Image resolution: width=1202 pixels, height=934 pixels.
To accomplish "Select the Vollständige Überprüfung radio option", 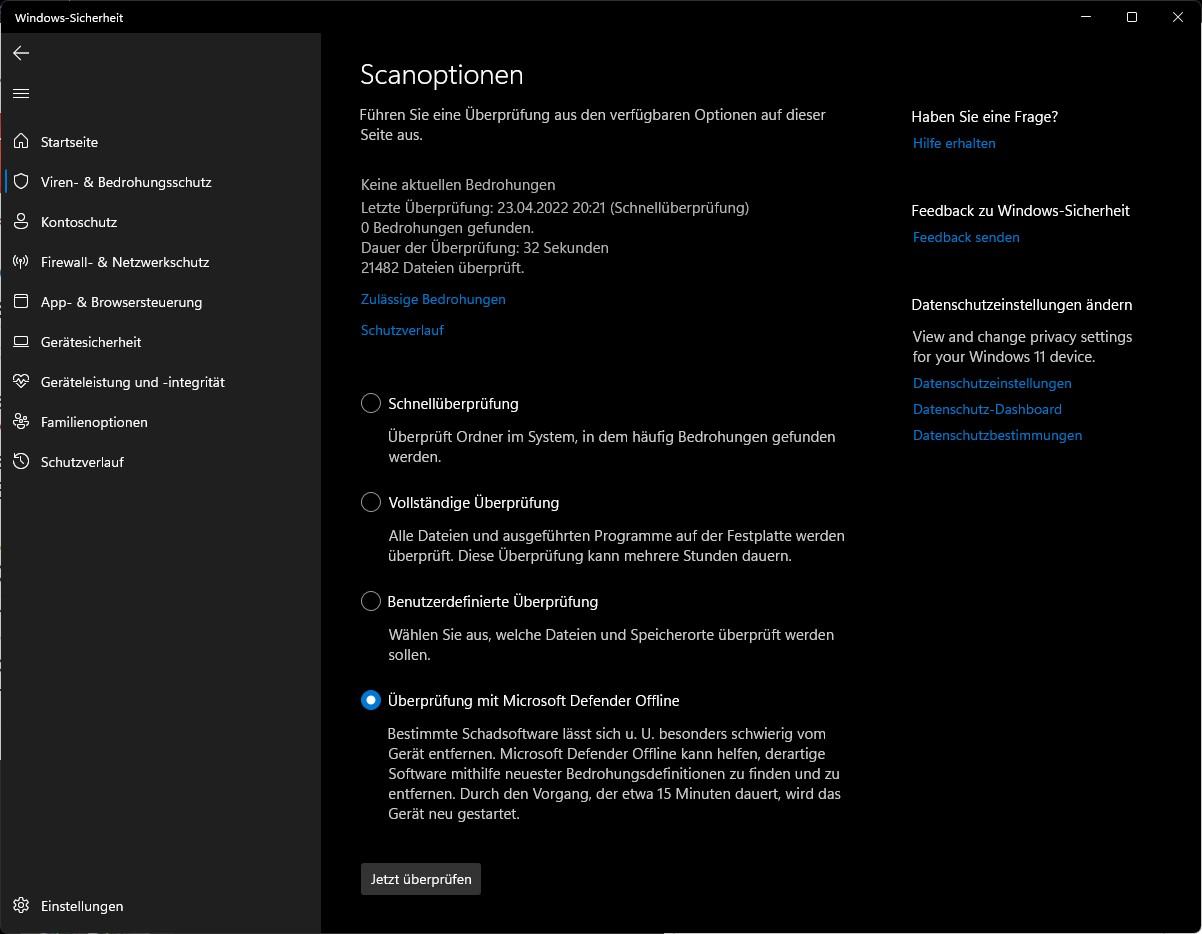I will (371, 502).
